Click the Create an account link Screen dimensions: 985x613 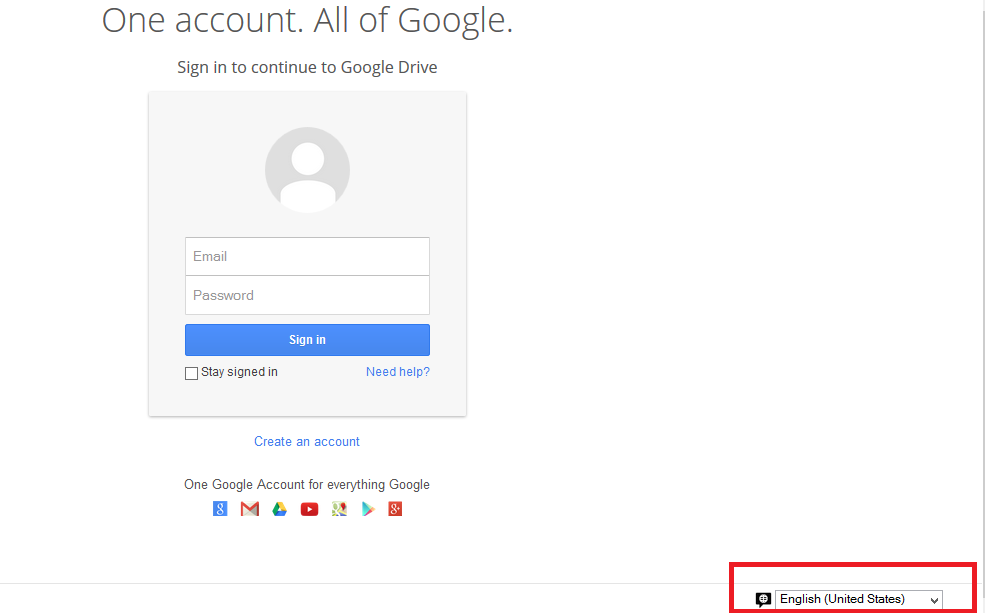(x=307, y=441)
